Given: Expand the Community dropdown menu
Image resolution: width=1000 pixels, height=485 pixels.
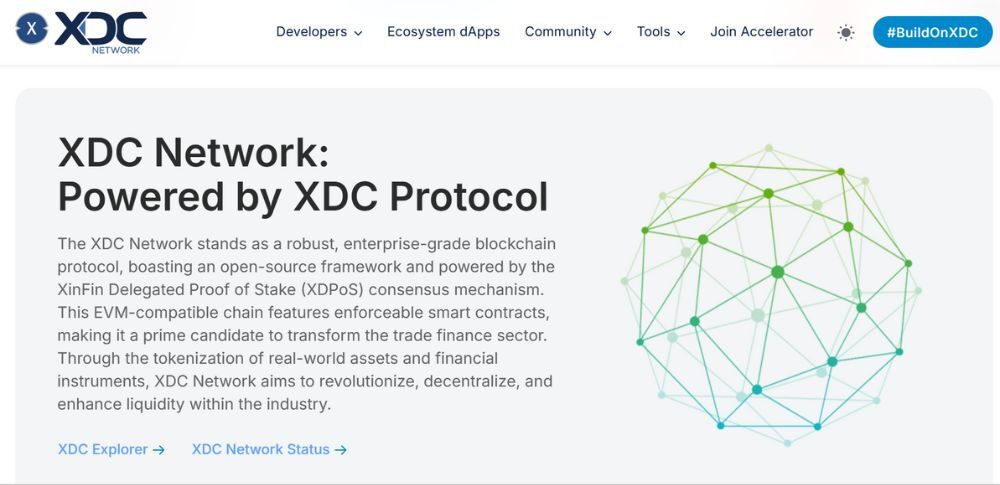Looking at the screenshot, I should tap(568, 32).
